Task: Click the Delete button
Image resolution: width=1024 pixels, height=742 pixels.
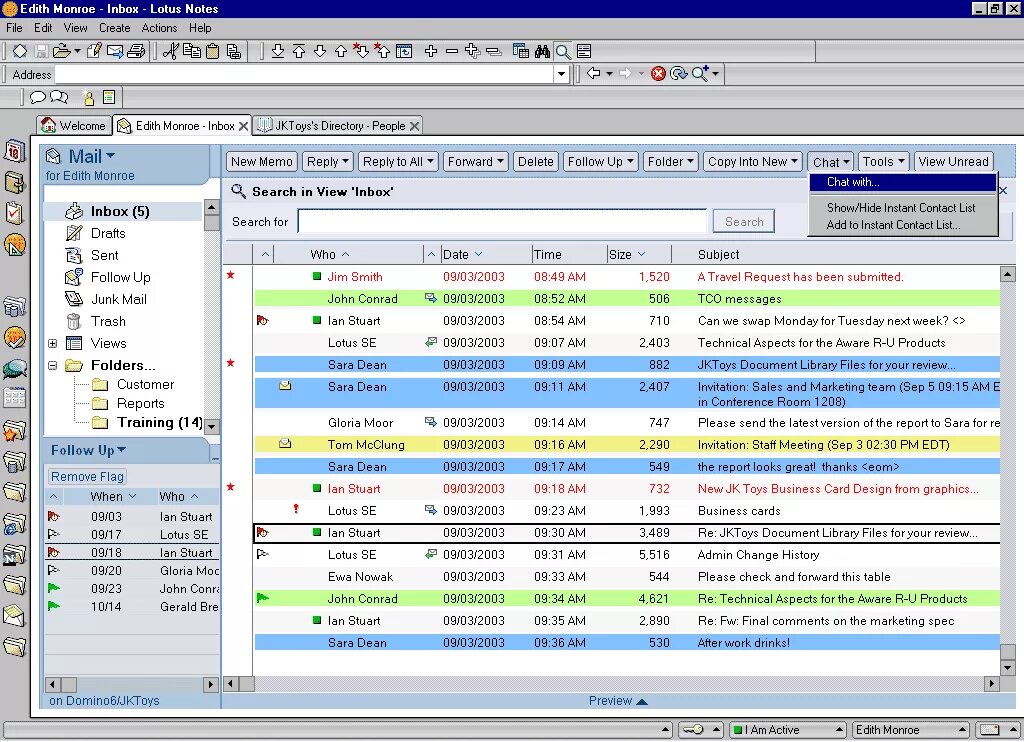Action: (536, 161)
